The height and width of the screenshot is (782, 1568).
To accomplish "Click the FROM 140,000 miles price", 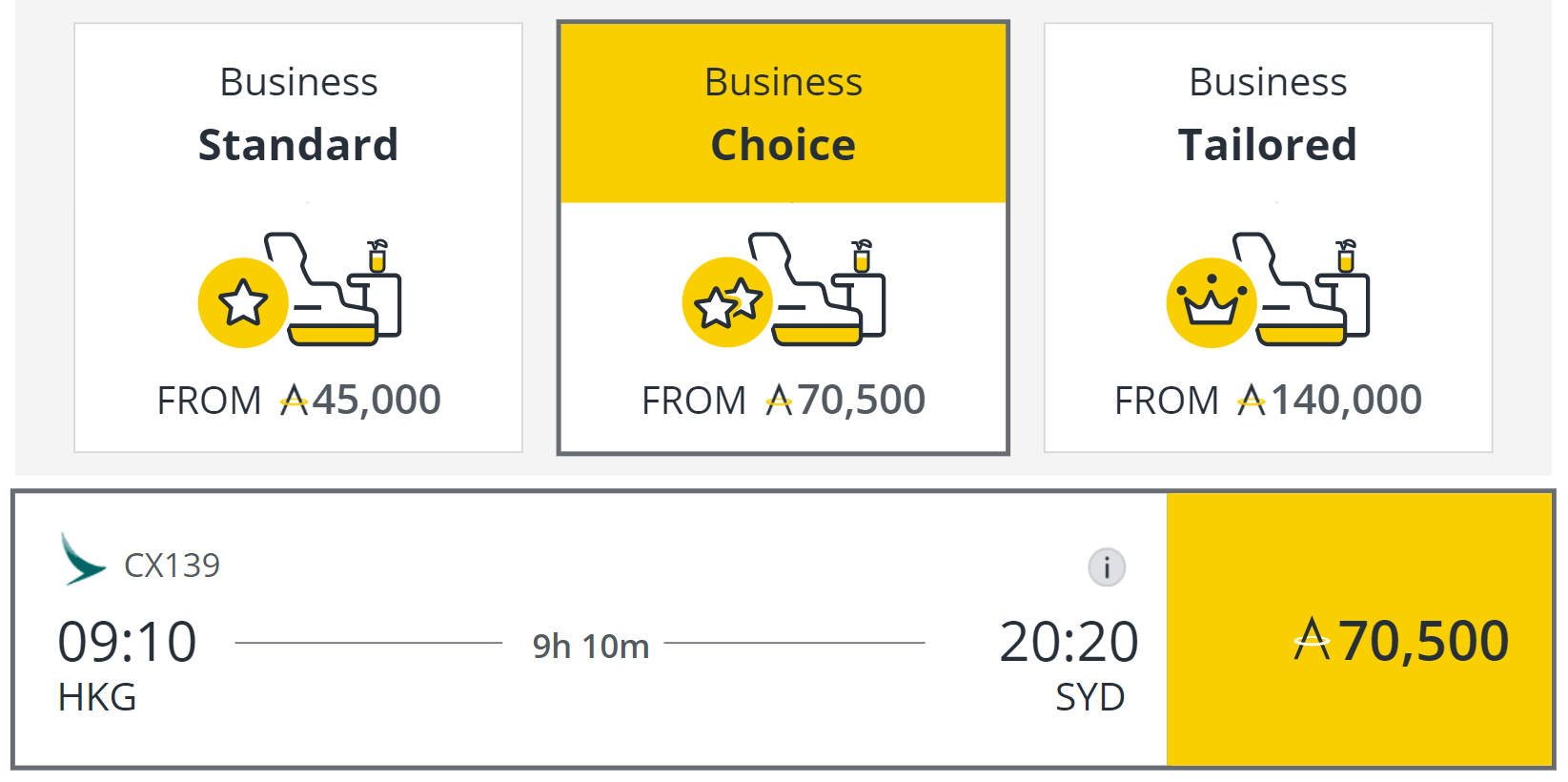I will coord(1268,400).
